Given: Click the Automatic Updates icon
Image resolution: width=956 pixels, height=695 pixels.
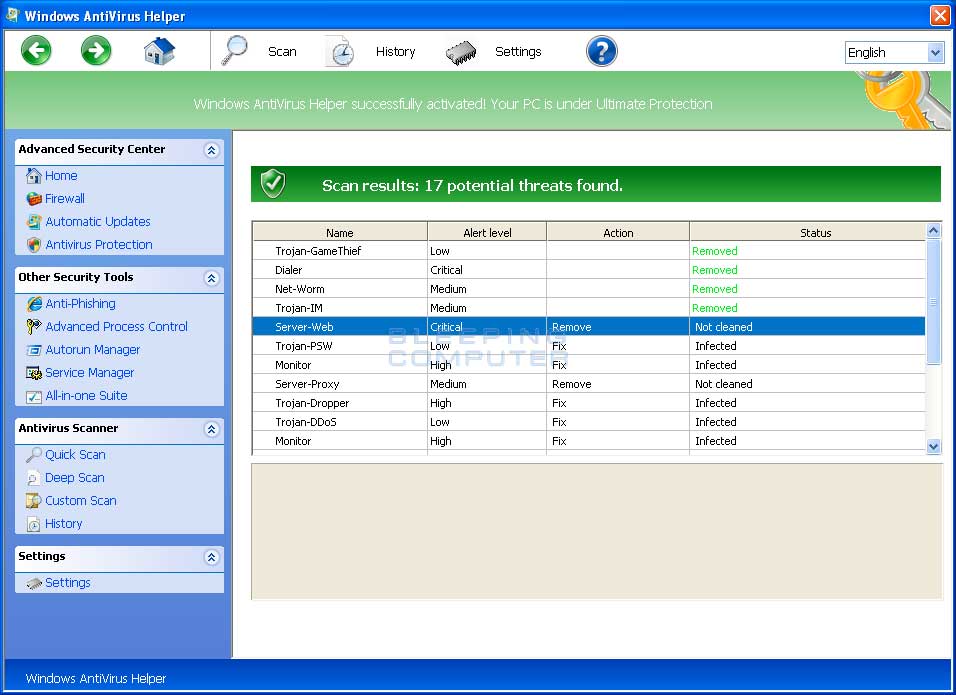Looking at the screenshot, I should click(34, 222).
